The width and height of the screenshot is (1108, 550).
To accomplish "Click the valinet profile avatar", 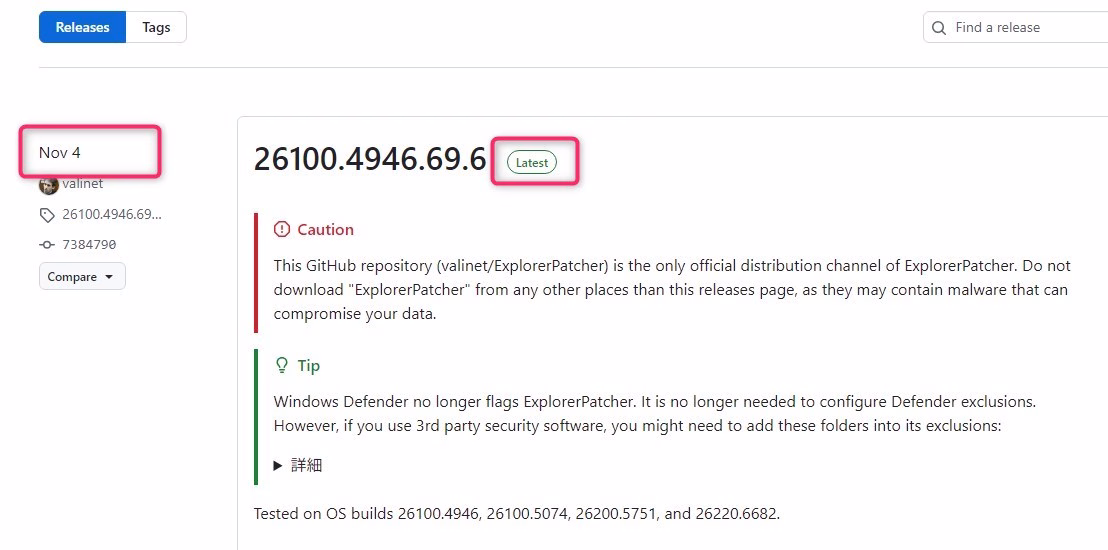I will click(x=48, y=185).
